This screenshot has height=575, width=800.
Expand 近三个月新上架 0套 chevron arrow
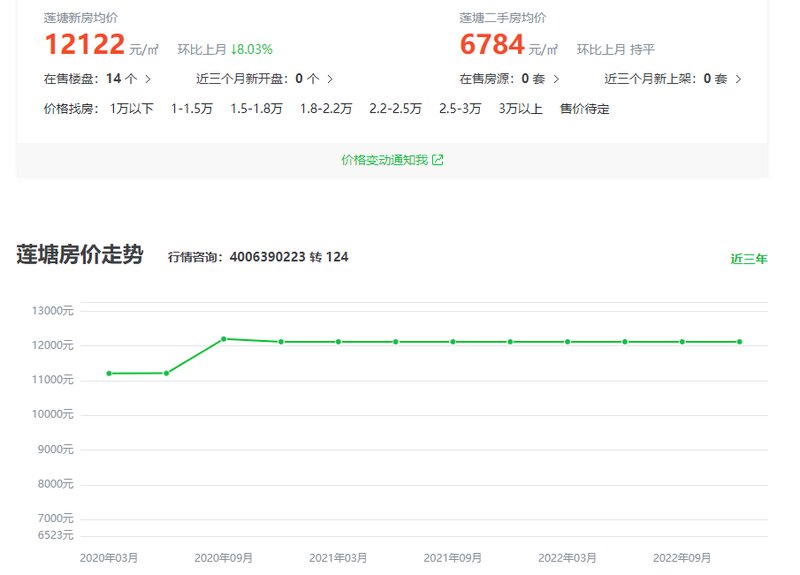tap(738, 79)
